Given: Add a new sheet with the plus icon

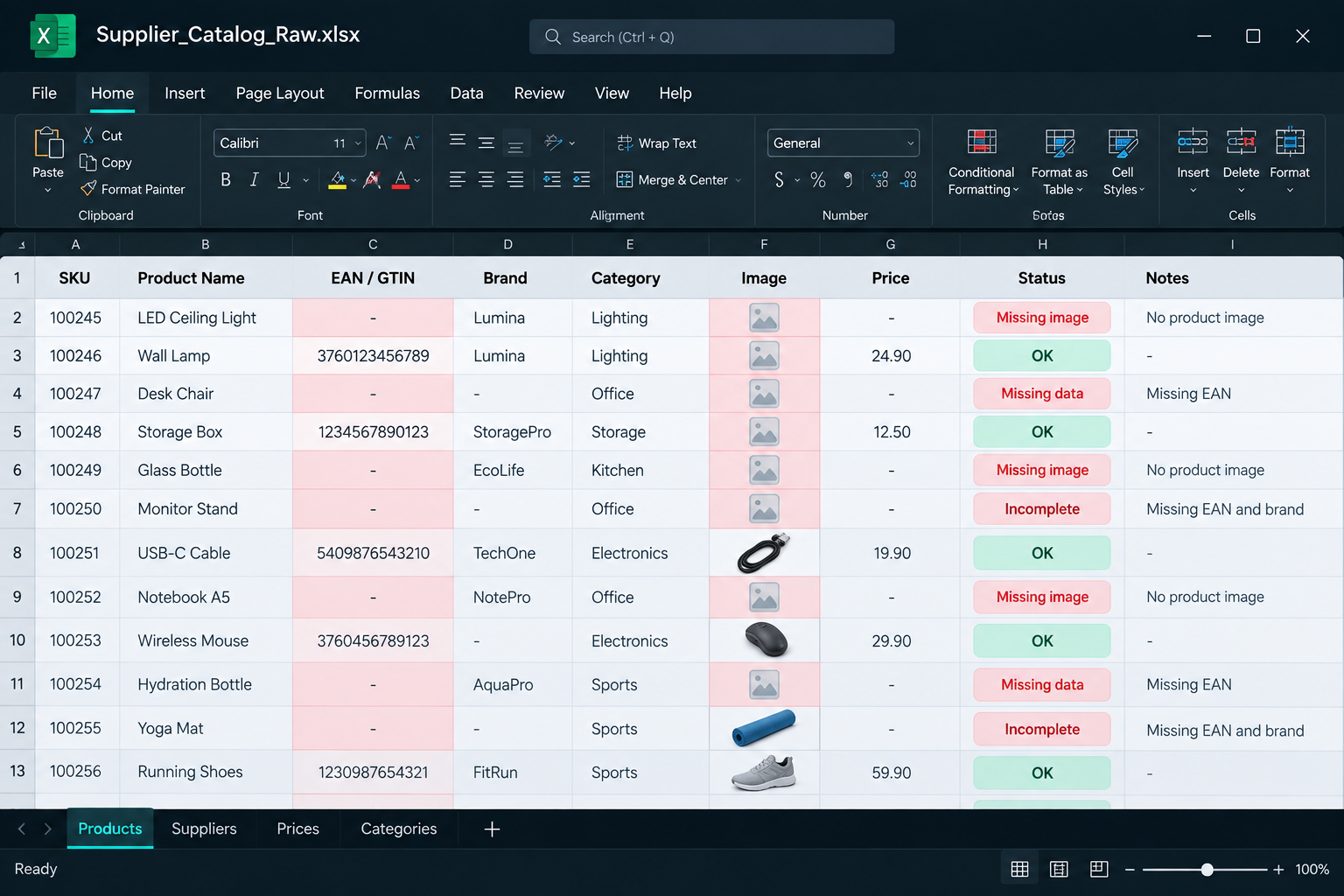Looking at the screenshot, I should pos(492,829).
